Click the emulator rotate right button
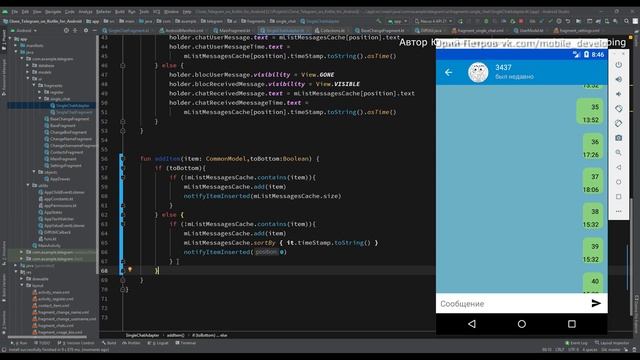Viewport: 640px width, 360px height. (x=619, y=123)
